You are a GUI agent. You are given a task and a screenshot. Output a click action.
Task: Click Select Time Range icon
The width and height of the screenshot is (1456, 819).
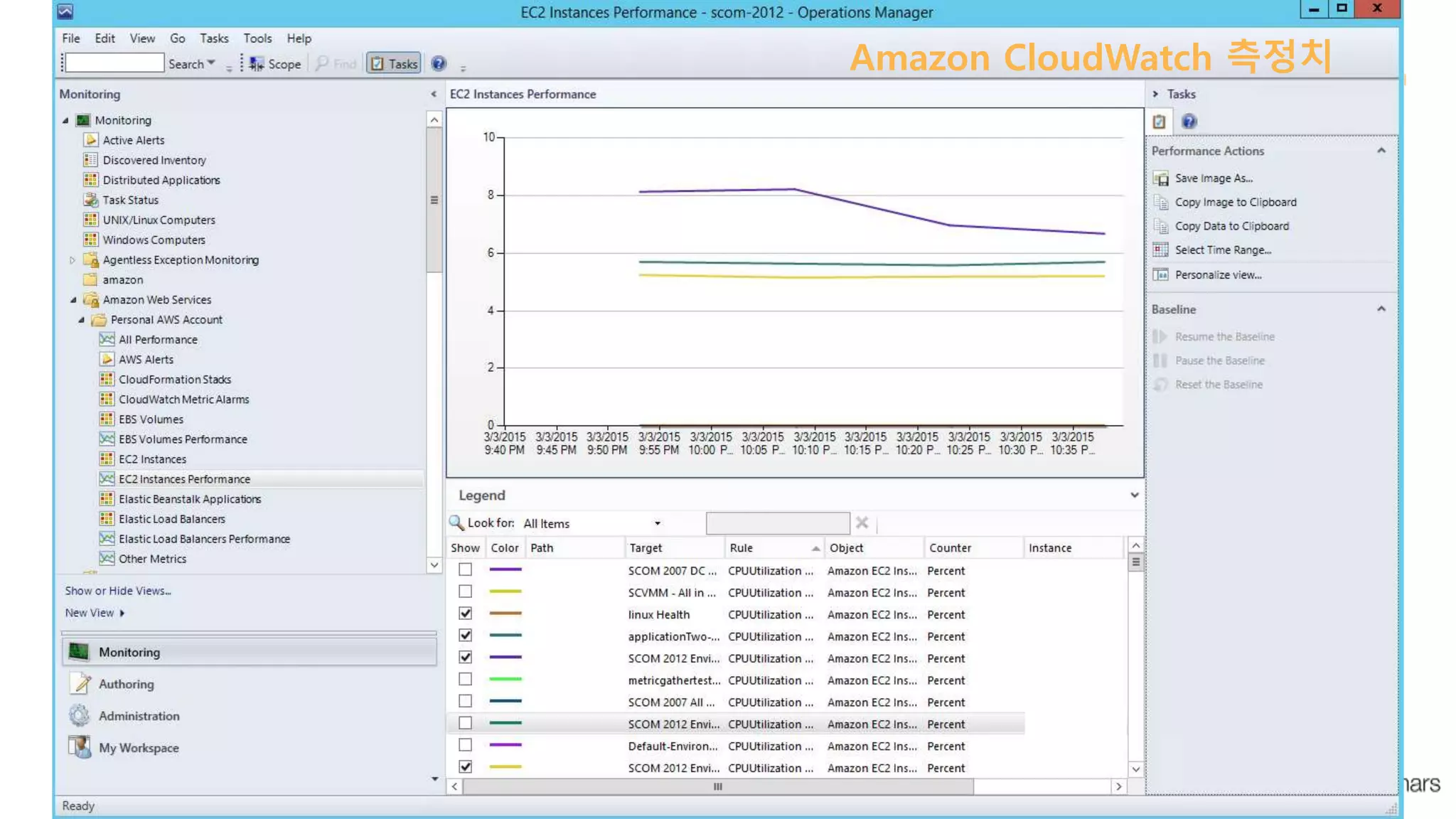pyautogui.click(x=1160, y=250)
